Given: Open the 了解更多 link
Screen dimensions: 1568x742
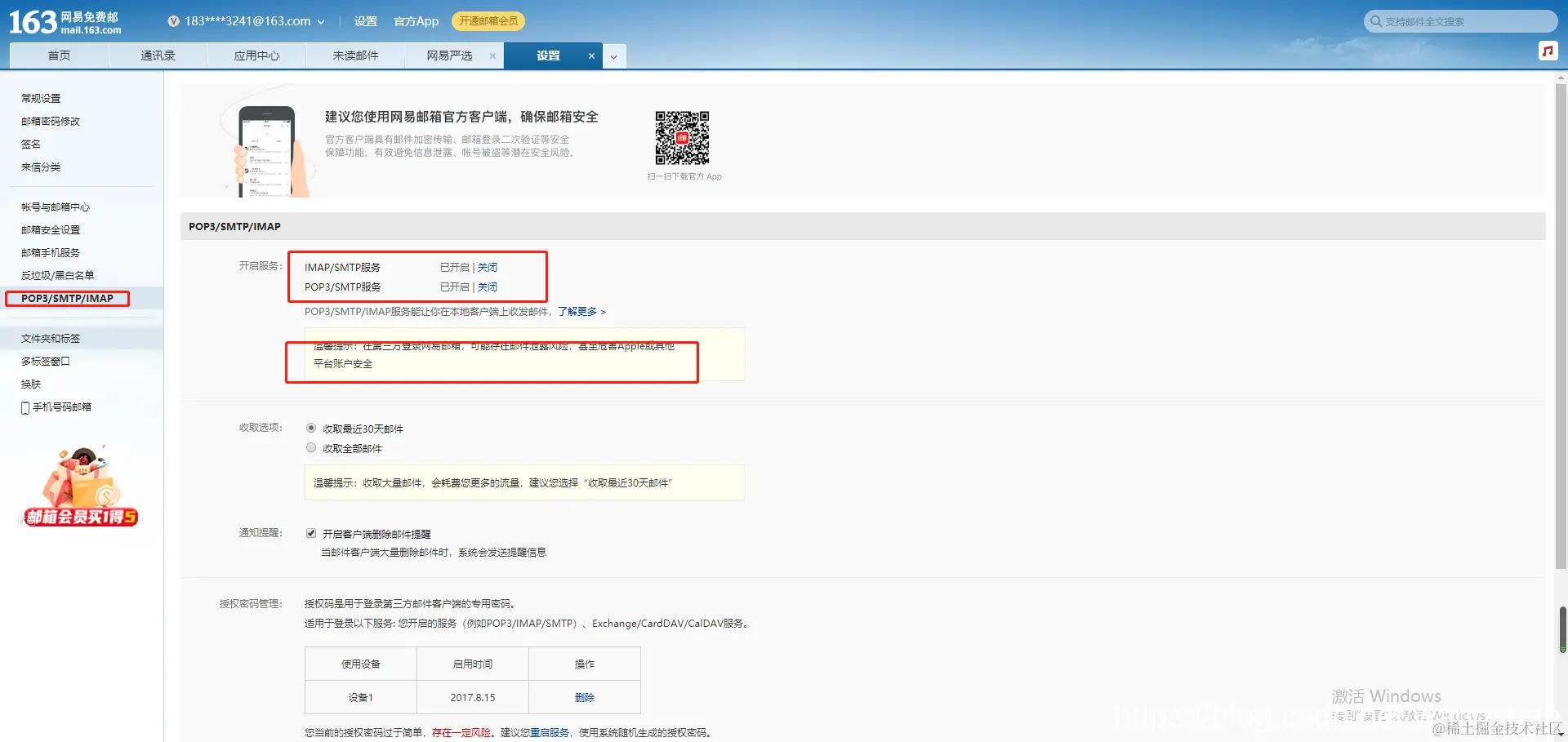Looking at the screenshot, I should [x=581, y=312].
